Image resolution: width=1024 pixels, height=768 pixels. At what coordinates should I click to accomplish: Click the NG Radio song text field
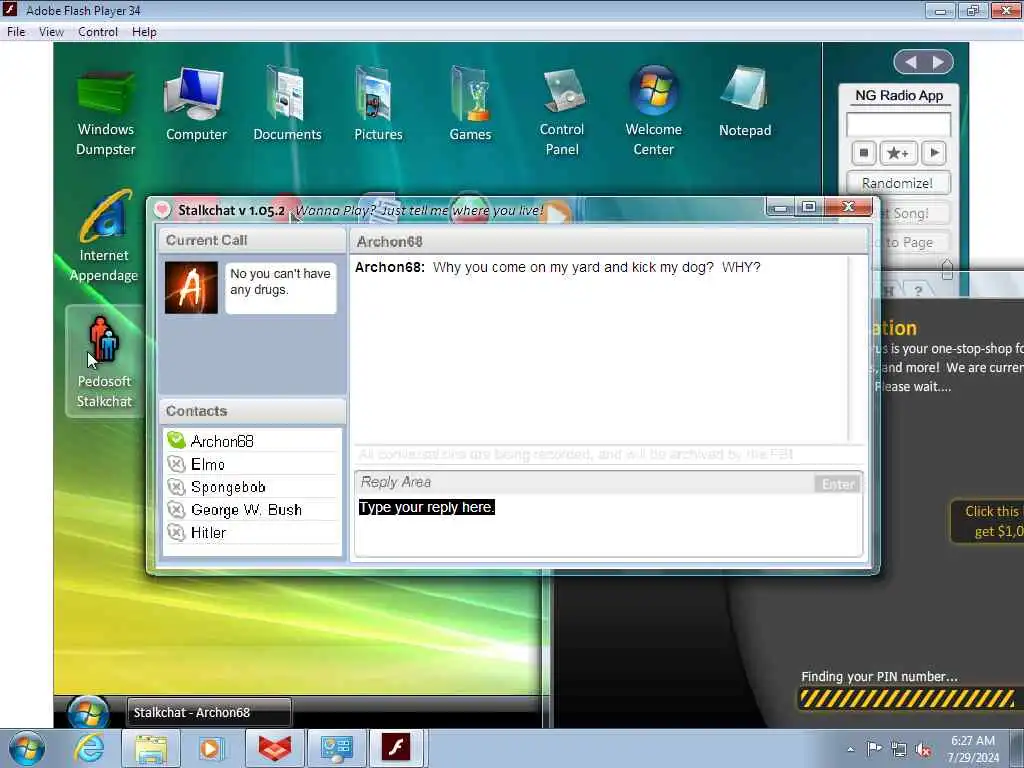tap(898, 124)
